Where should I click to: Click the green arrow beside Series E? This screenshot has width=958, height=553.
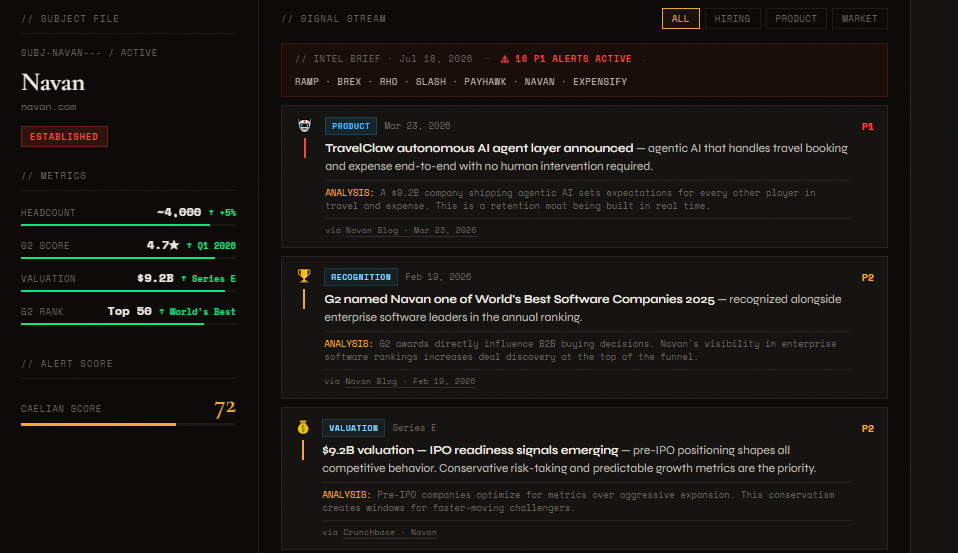pyautogui.click(x=183, y=279)
